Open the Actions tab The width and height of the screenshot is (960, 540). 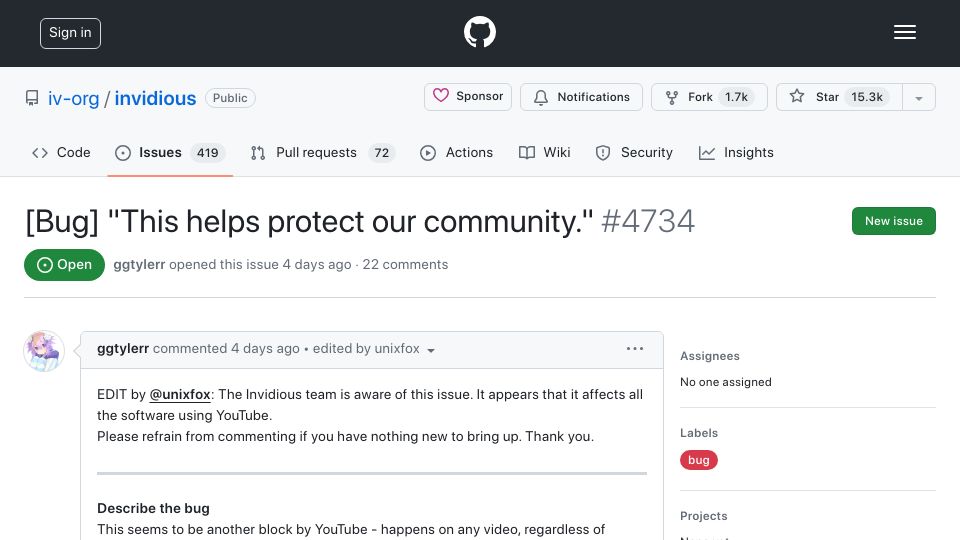[x=456, y=152]
